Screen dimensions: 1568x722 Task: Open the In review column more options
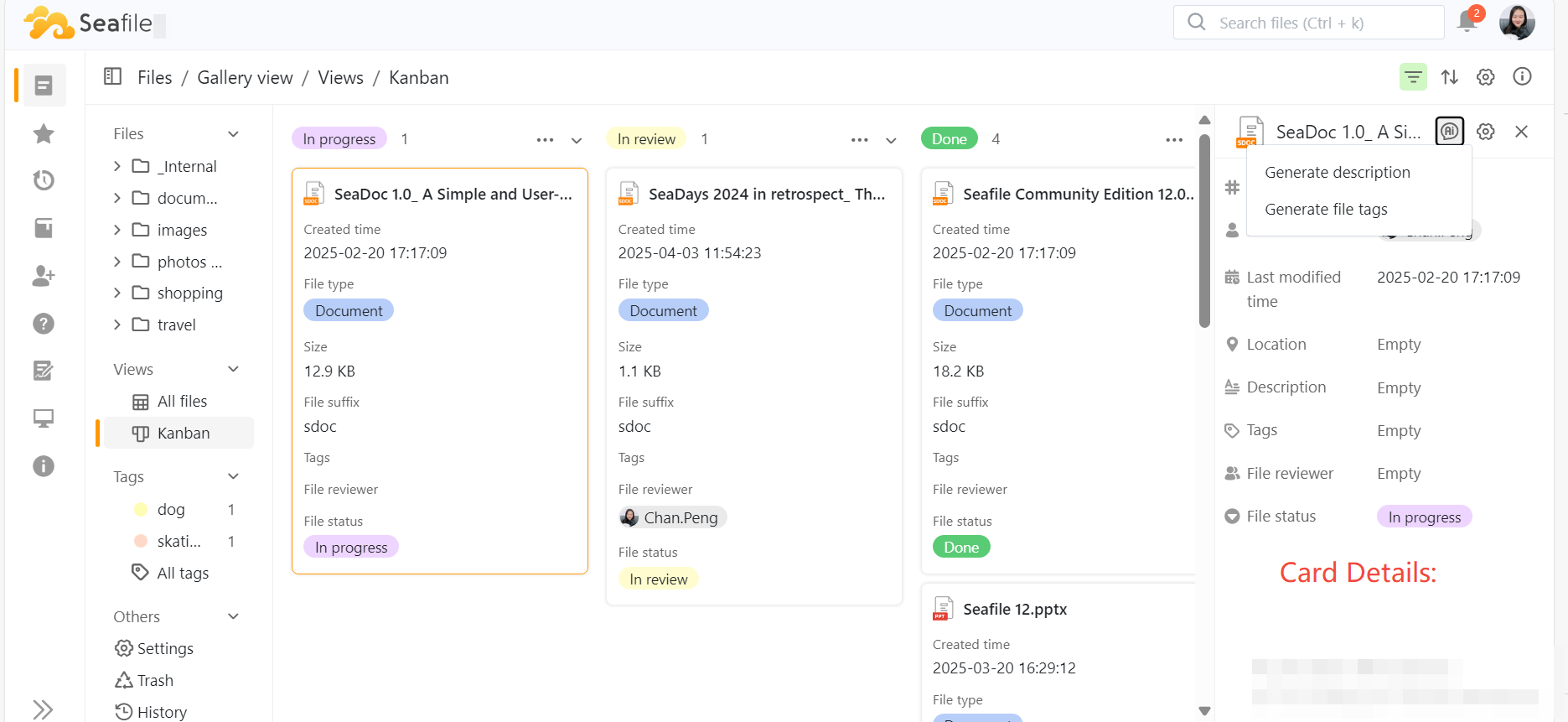pos(859,140)
